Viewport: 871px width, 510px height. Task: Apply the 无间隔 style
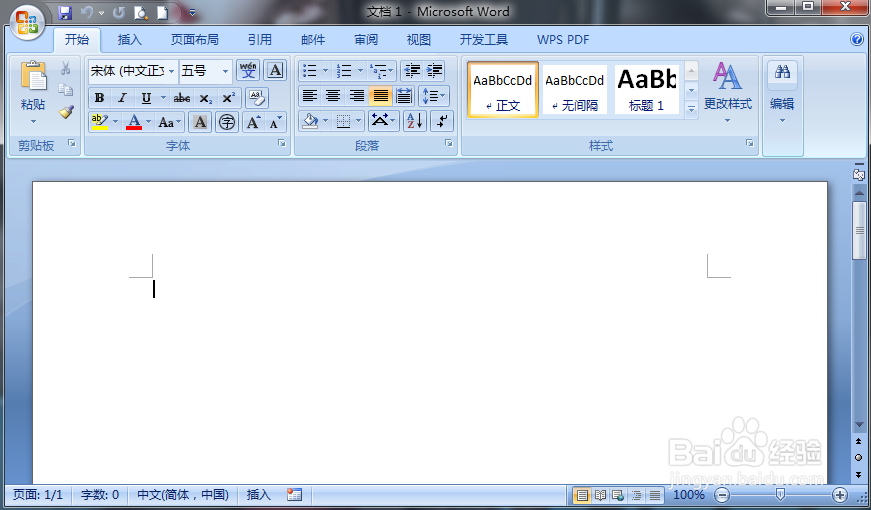[574, 89]
